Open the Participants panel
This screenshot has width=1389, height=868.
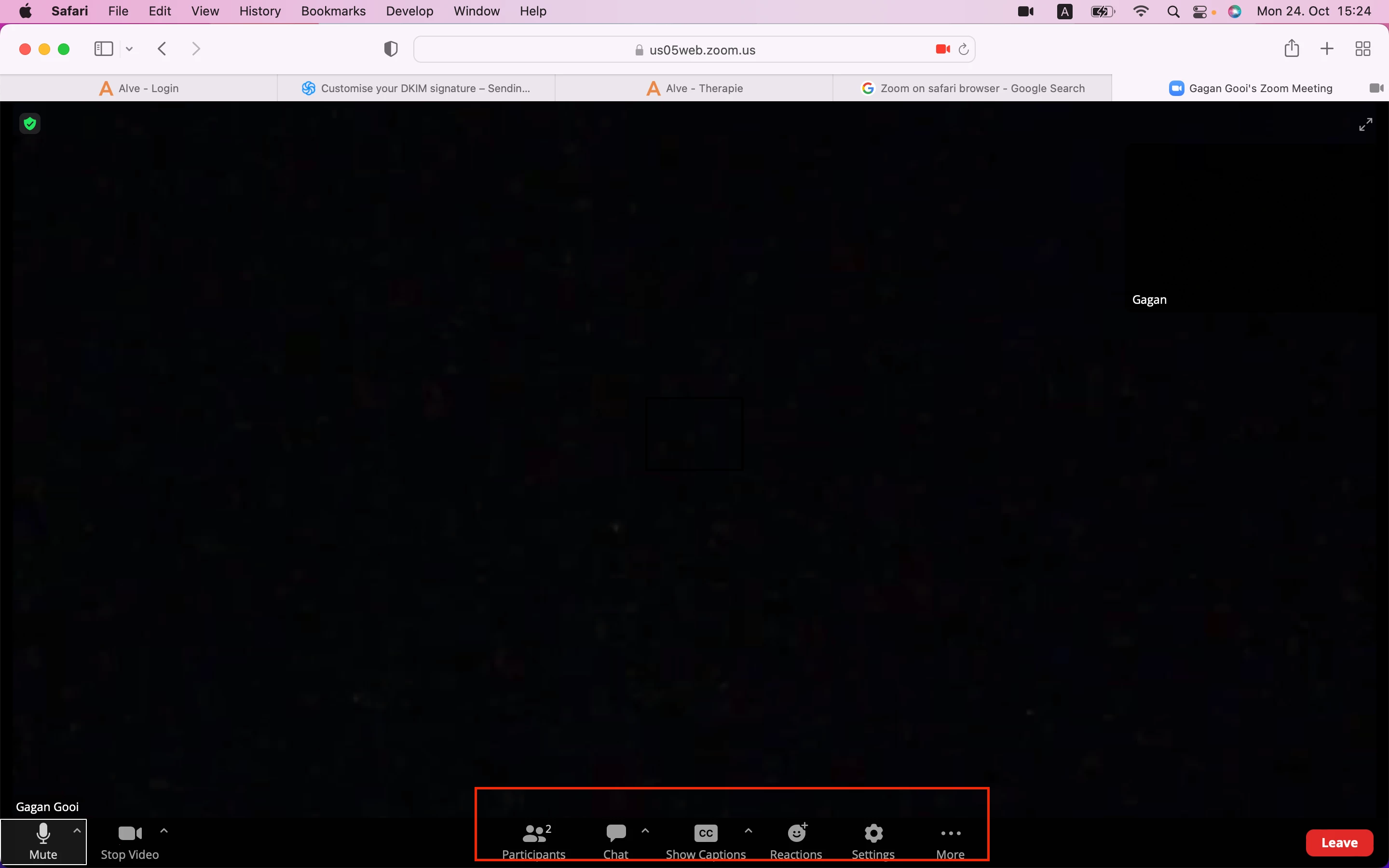tap(533, 841)
